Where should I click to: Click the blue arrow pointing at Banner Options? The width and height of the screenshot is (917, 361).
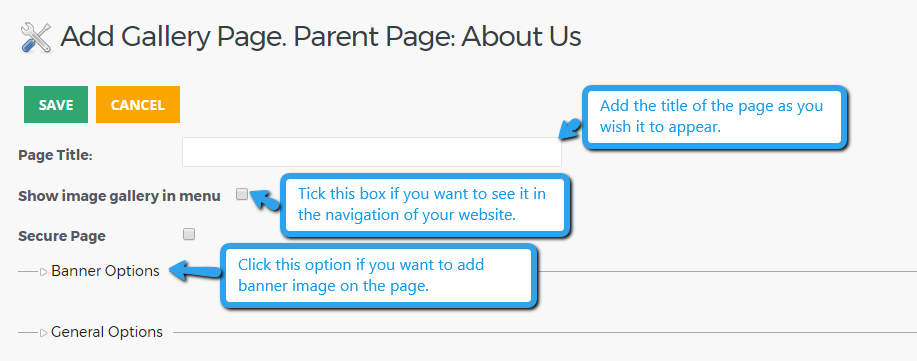coord(195,270)
